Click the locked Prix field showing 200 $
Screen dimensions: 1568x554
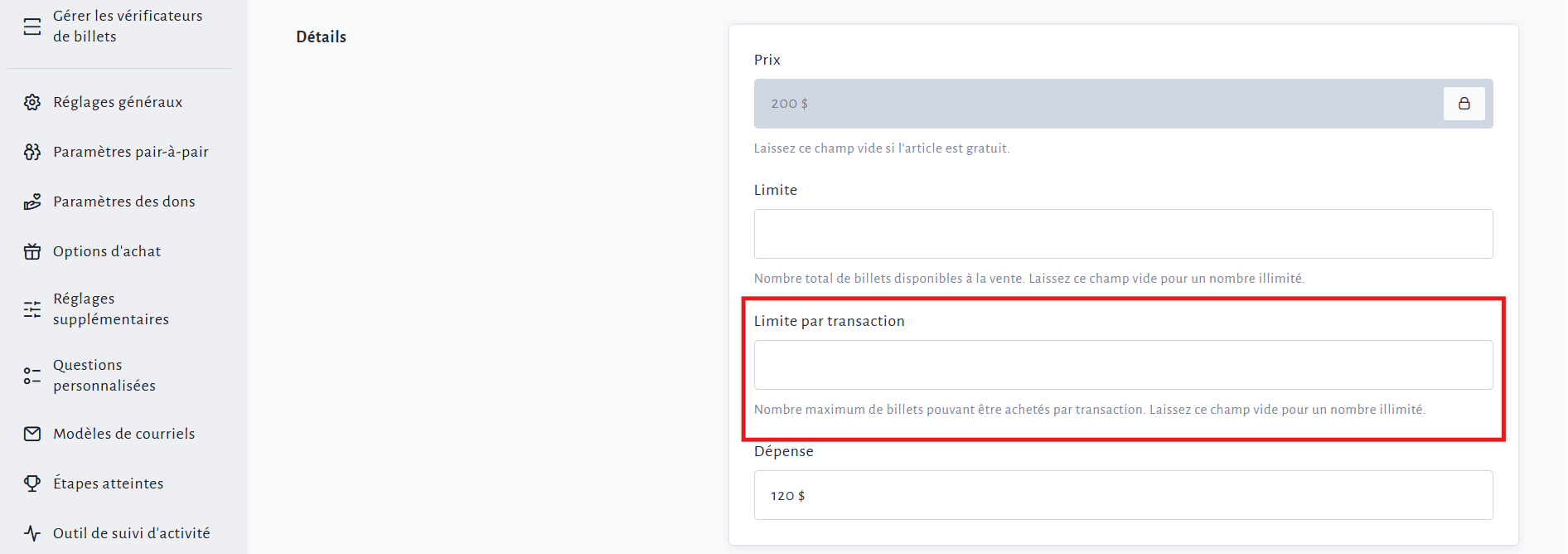coord(1094,104)
